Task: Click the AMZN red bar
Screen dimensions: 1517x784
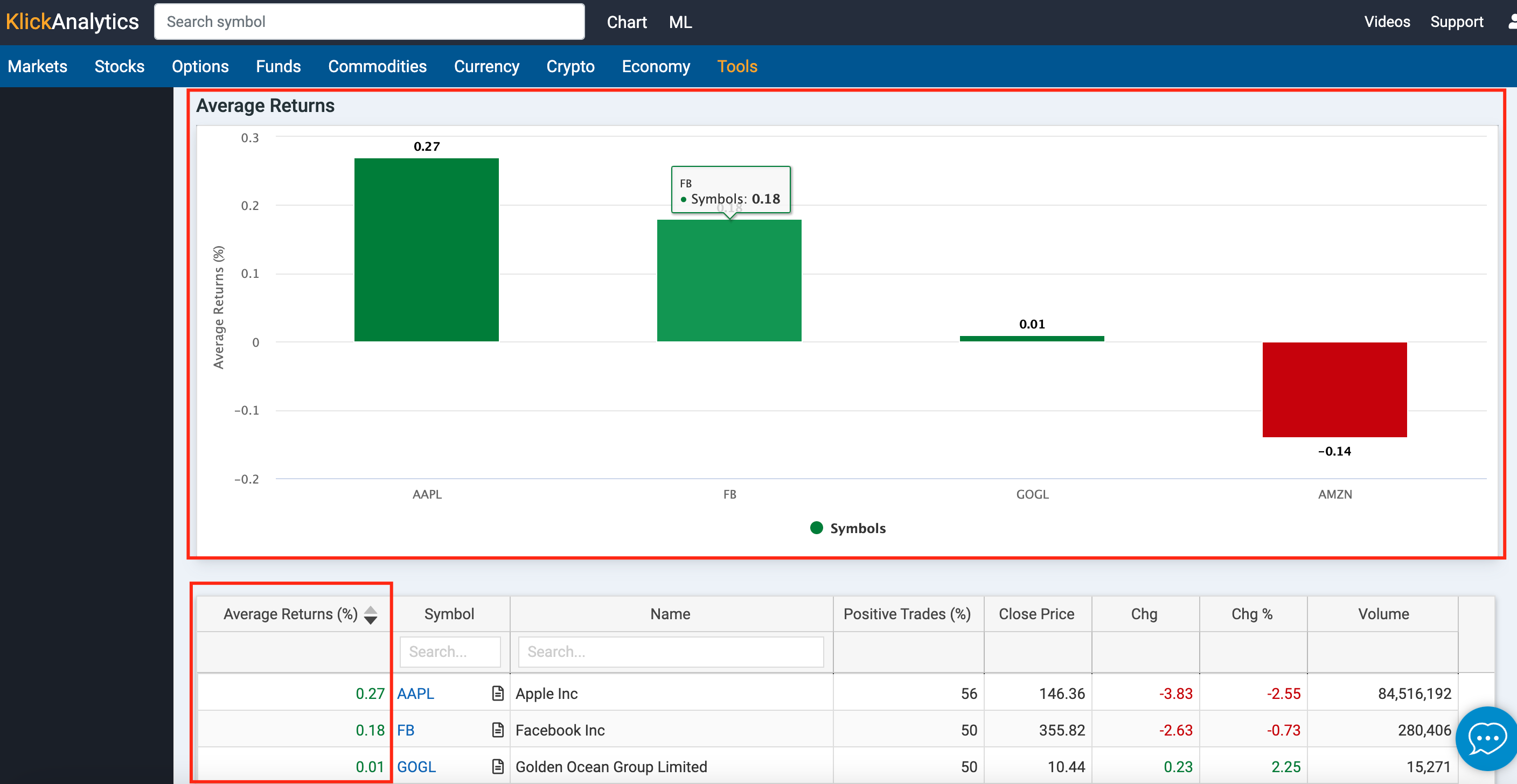Action: (1334, 390)
